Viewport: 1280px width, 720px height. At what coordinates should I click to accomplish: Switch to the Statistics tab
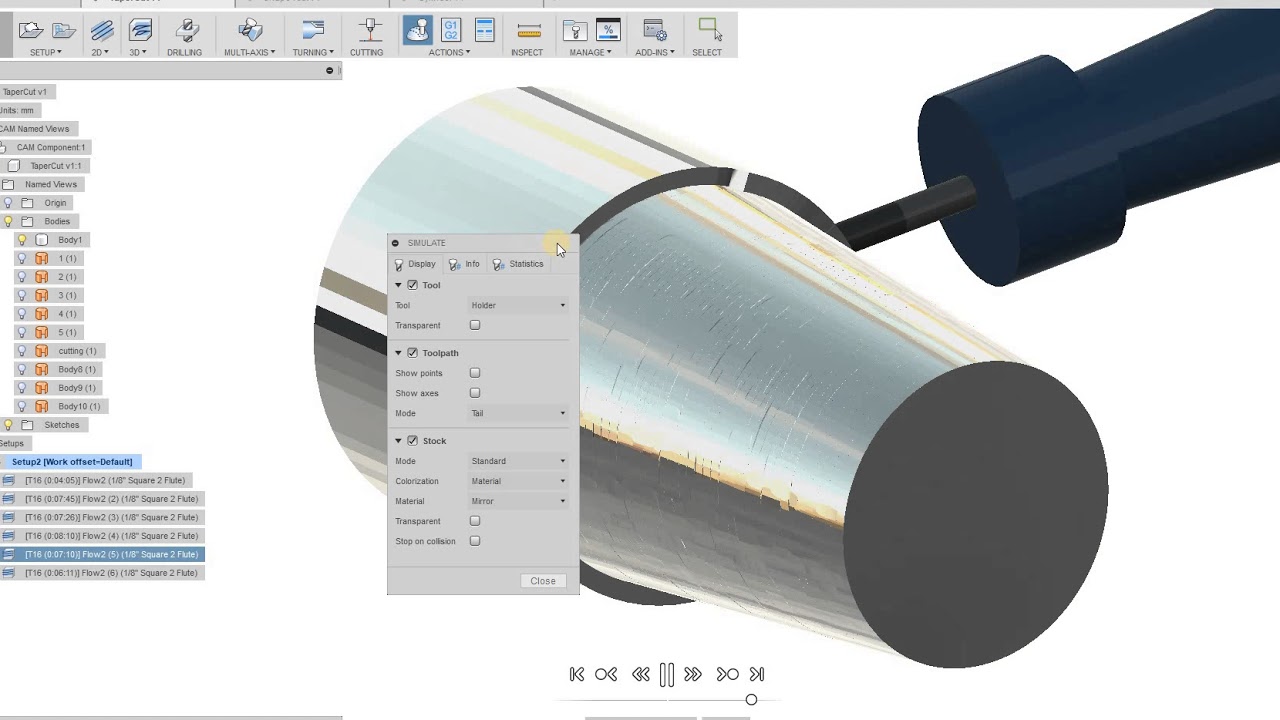pyautogui.click(x=519, y=264)
